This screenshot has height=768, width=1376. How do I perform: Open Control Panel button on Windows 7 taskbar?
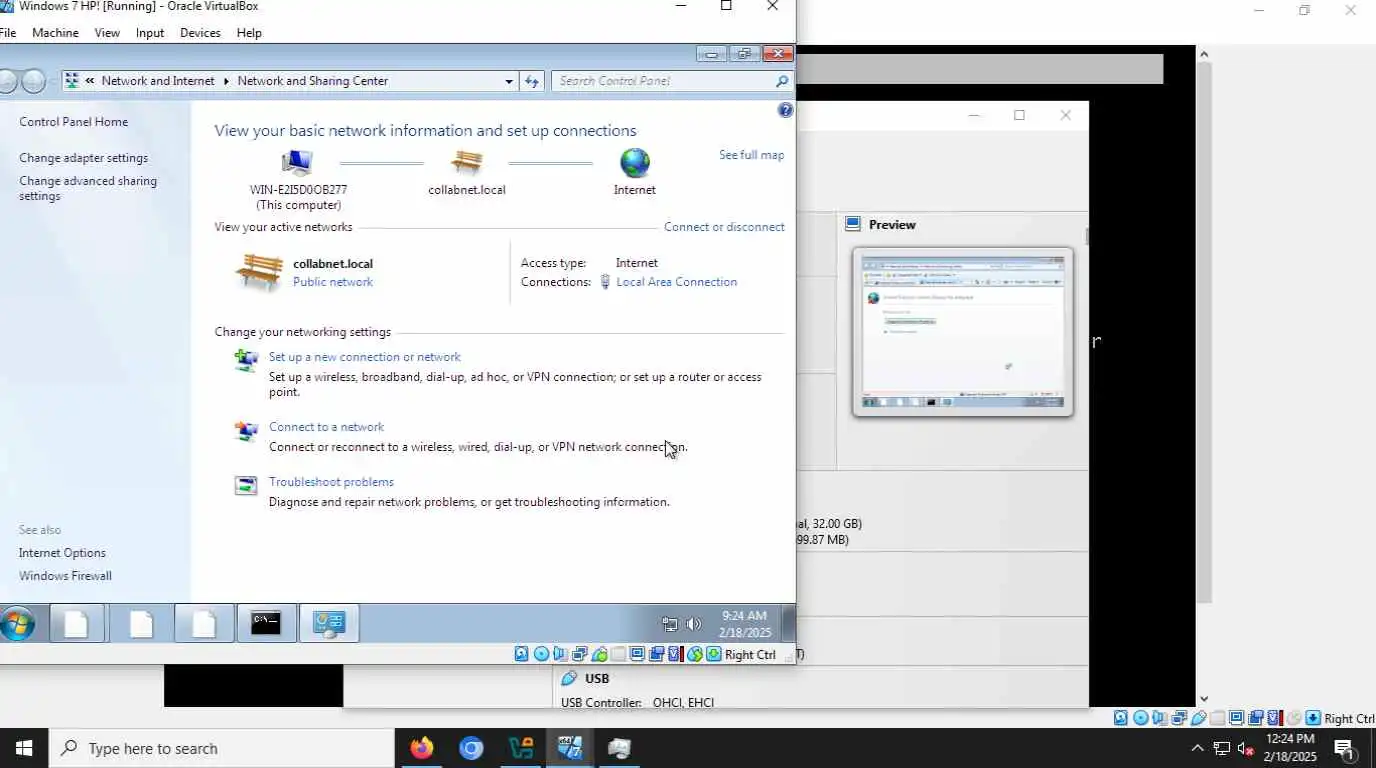click(329, 624)
